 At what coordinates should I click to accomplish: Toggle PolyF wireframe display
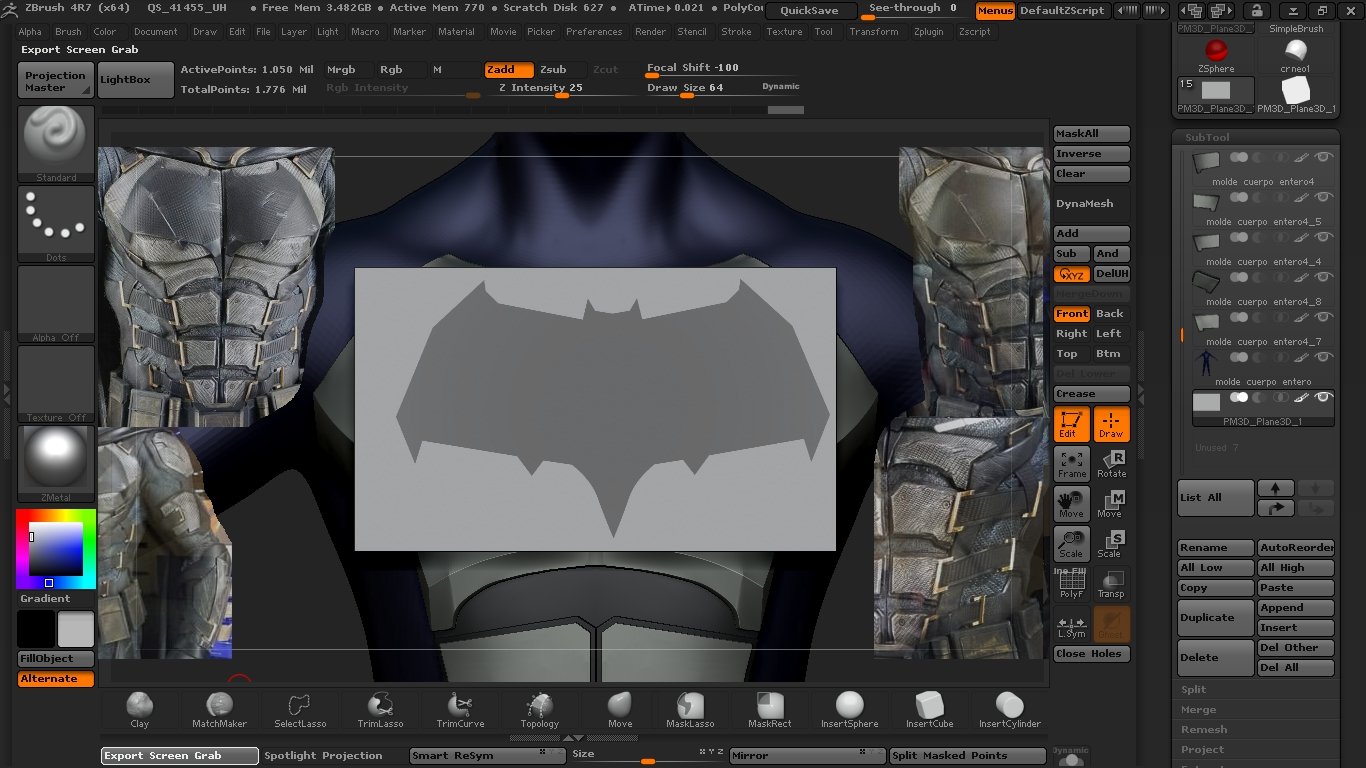[x=1072, y=584]
